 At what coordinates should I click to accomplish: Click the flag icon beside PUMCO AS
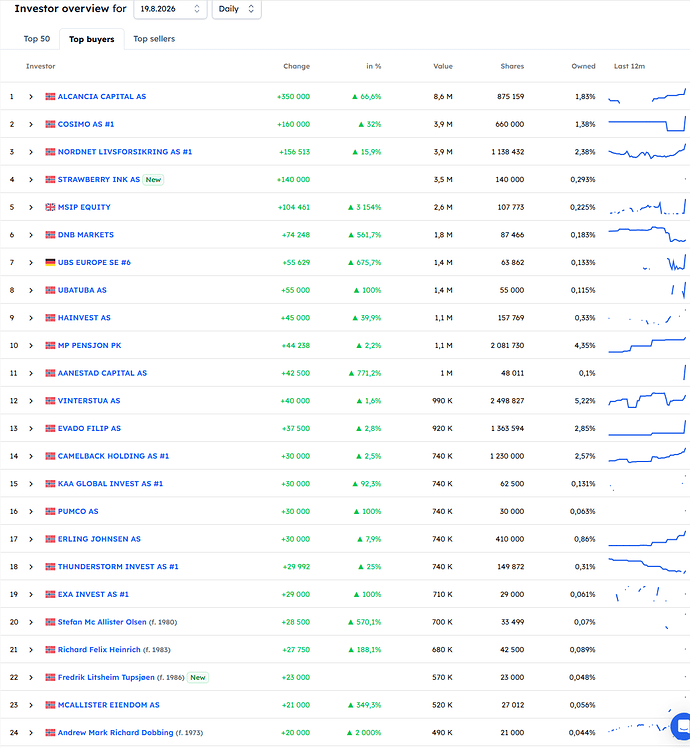(x=50, y=511)
